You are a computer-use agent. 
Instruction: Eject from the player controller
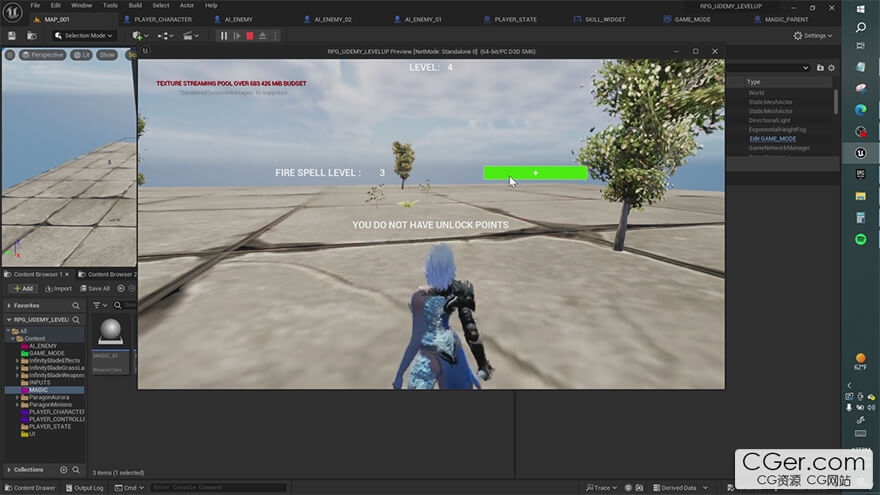point(263,36)
